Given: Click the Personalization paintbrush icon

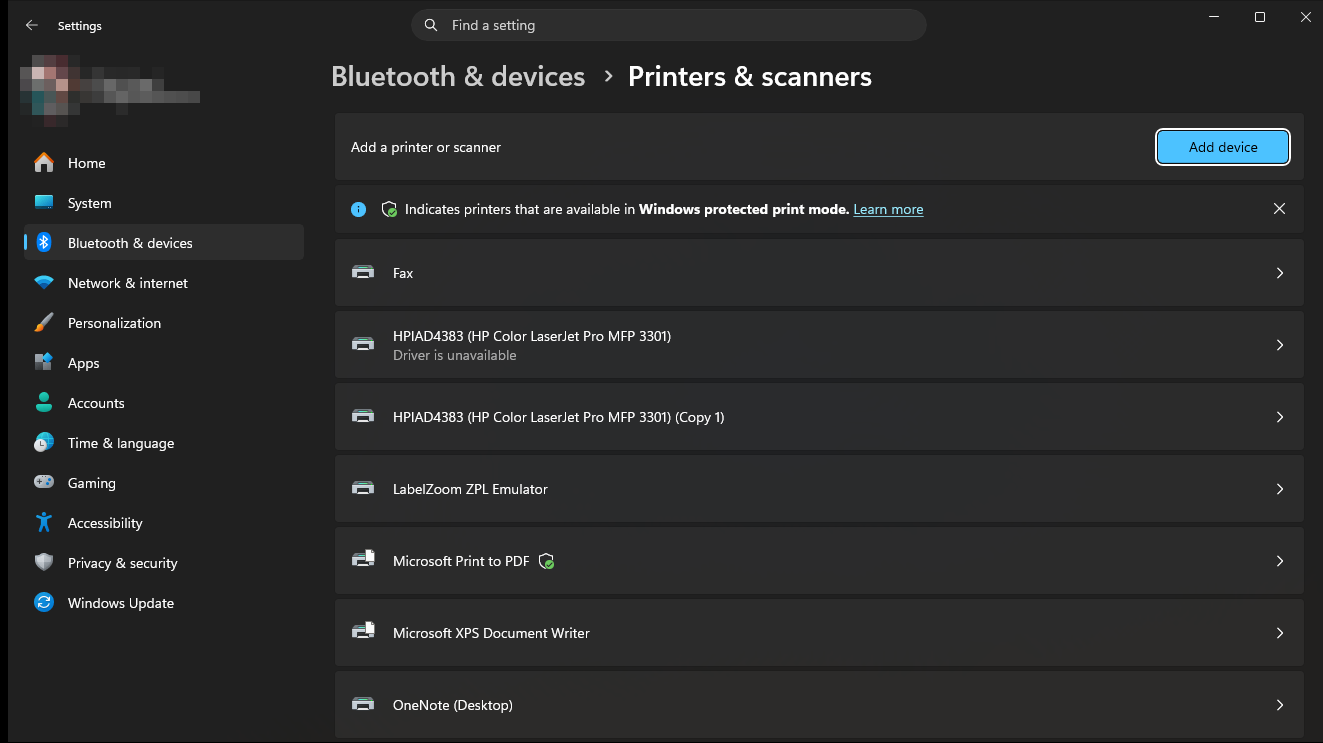Looking at the screenshot, I should [44, 323].
